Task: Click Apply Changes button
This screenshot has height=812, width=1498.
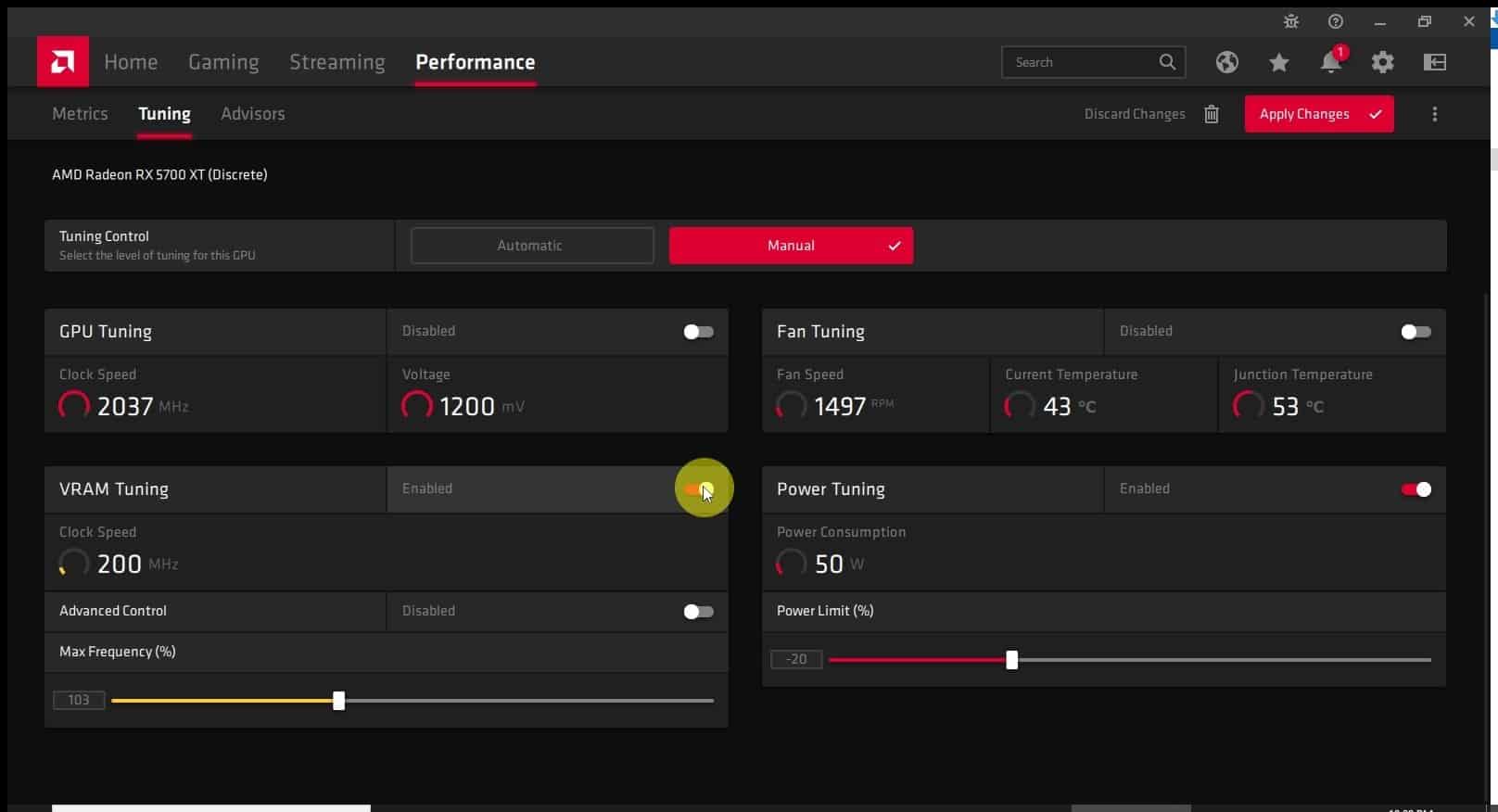Action: pos(1319,114)
